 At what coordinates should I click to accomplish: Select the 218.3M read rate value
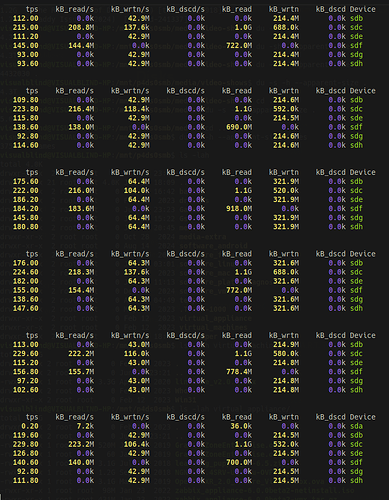coord(81,272)
